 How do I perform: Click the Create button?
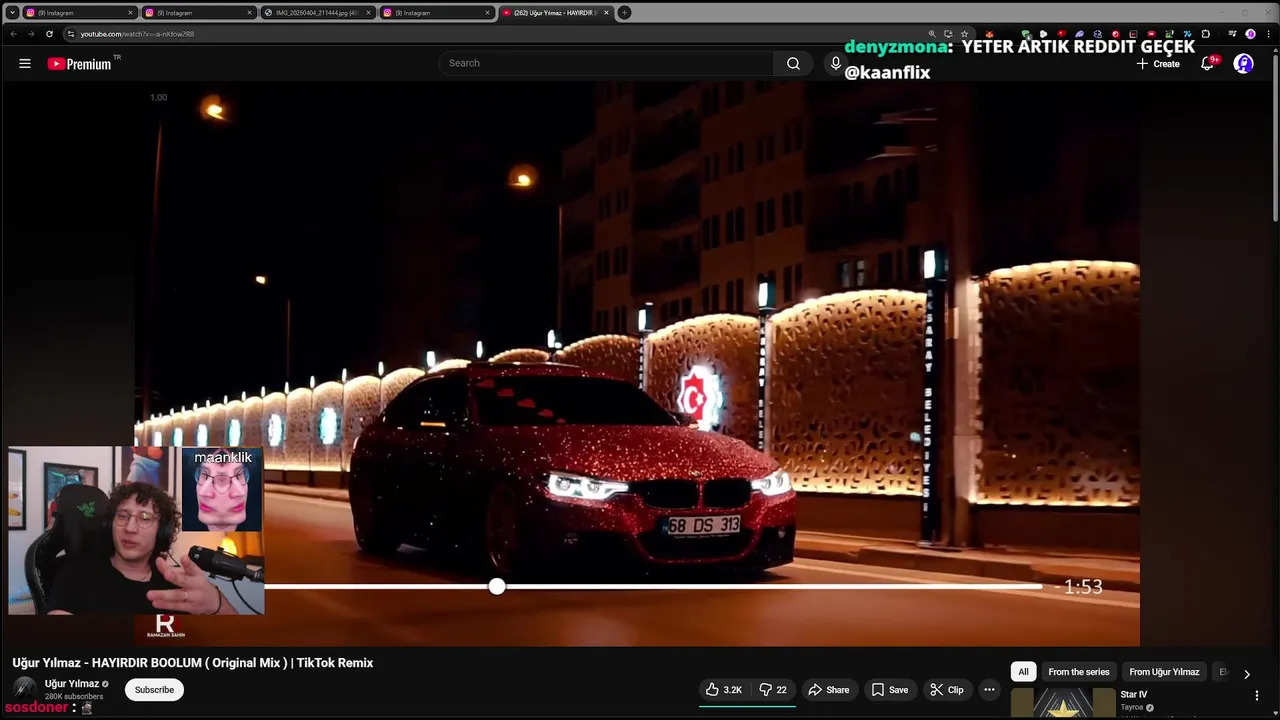(x=1158, y=63)
